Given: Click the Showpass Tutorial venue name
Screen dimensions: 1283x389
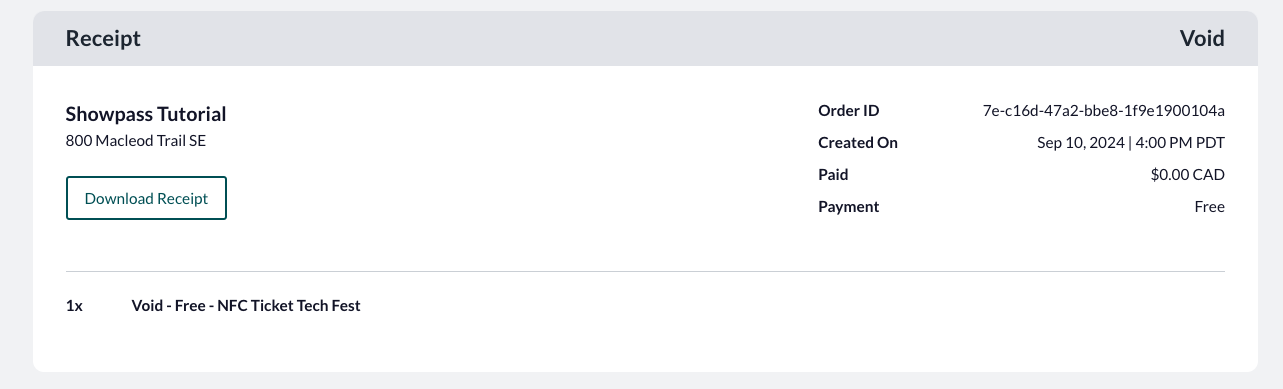Looking at the screenshot, I should (x=146, y=114).
